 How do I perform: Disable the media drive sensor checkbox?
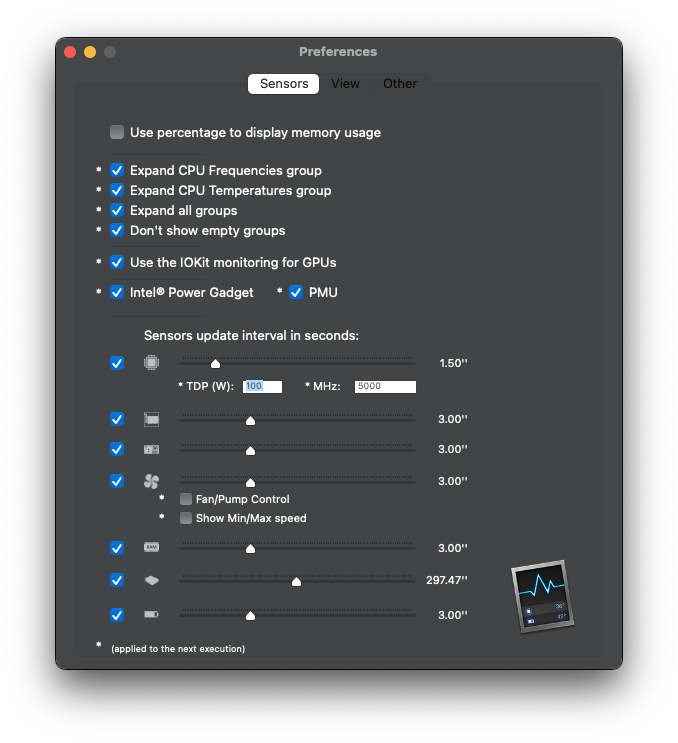117,580
